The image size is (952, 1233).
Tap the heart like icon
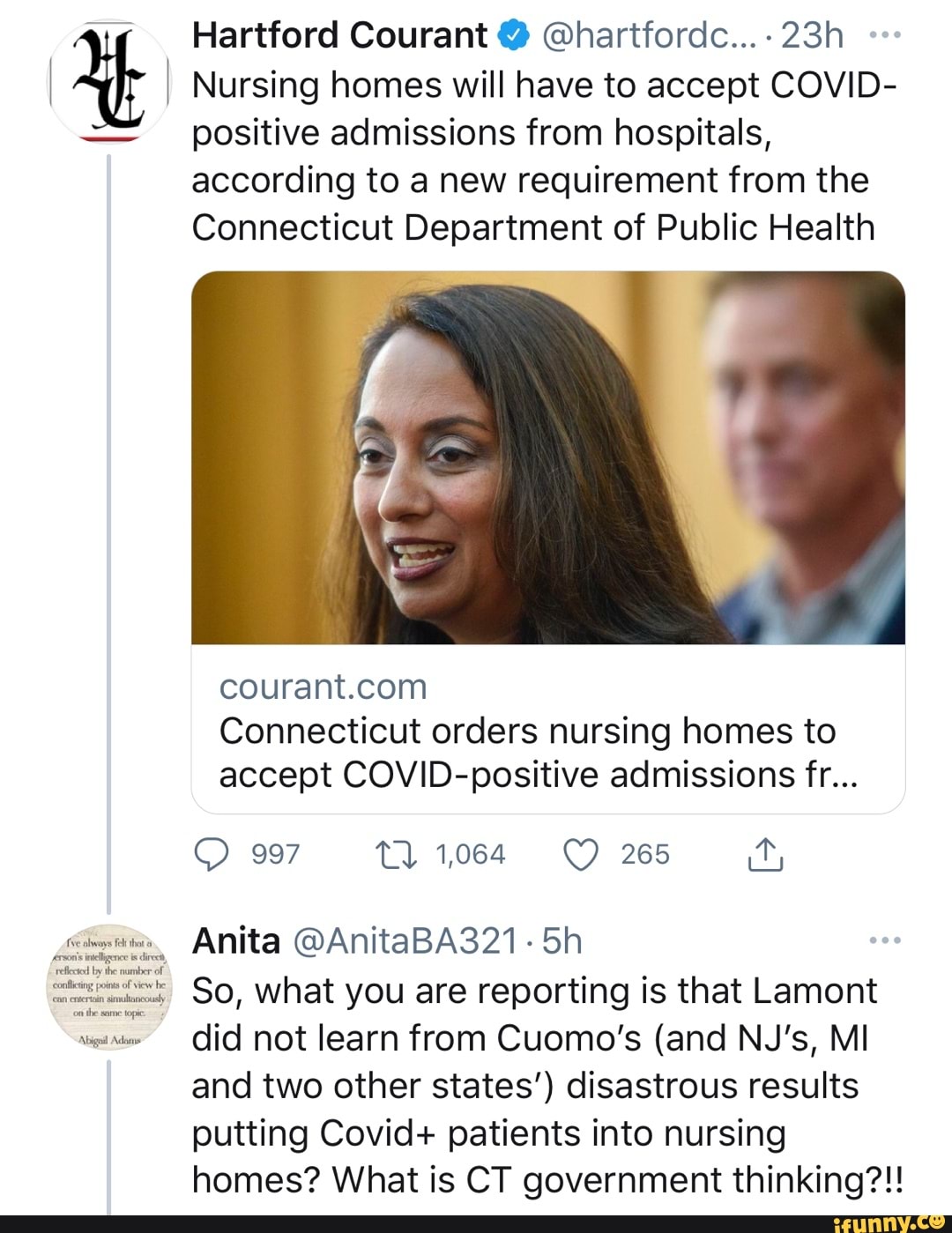point(581,854)
